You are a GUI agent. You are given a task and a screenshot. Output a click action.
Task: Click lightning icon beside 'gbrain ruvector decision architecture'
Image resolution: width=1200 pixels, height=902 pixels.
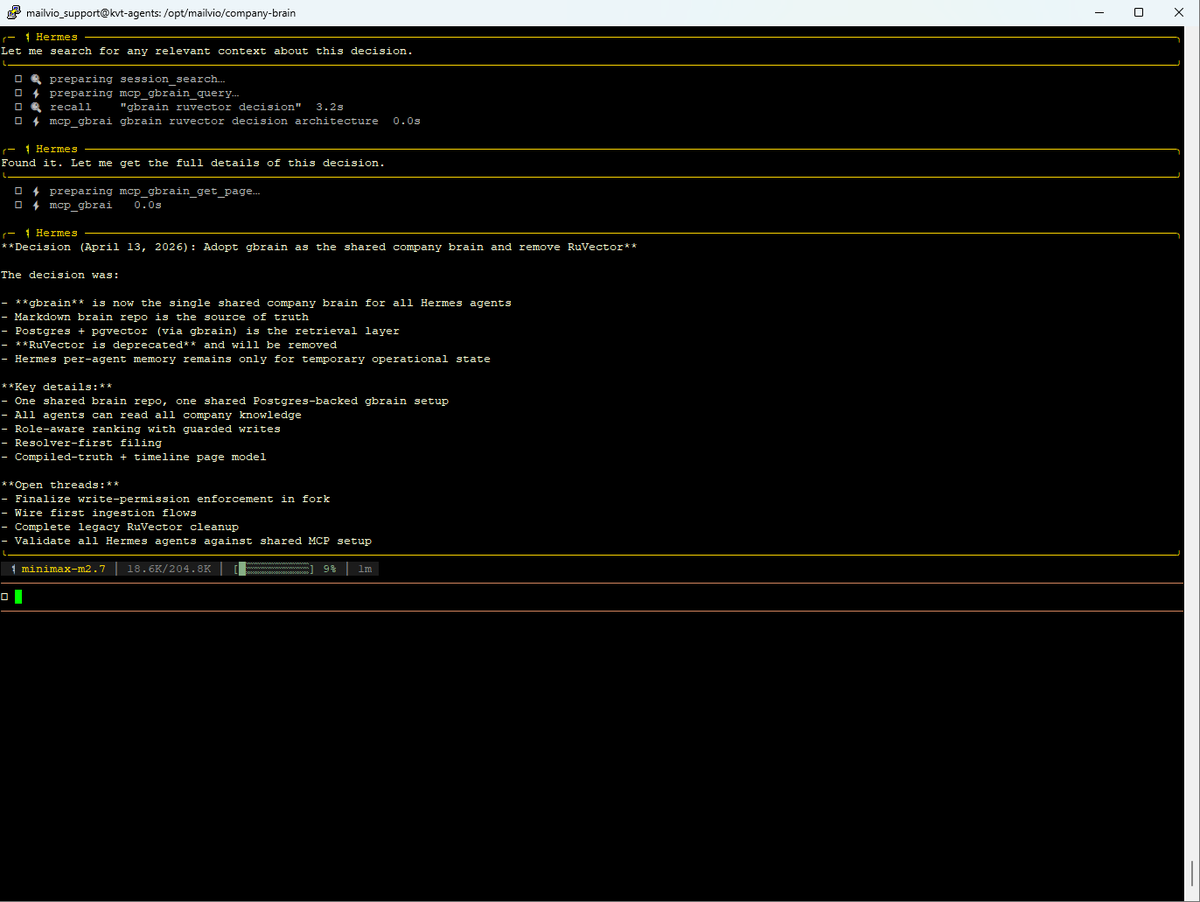[x=35, y=121]
